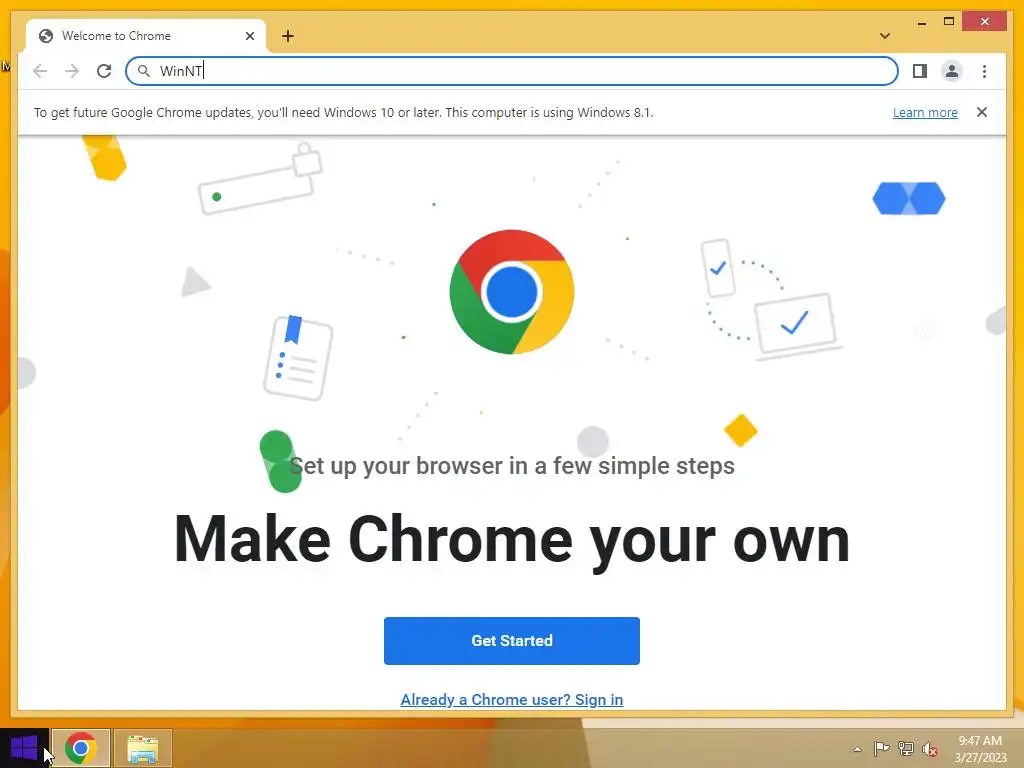1024x768 pixels.
Task: Open the Chrome three-dot menu
Action: pos(984,71)
